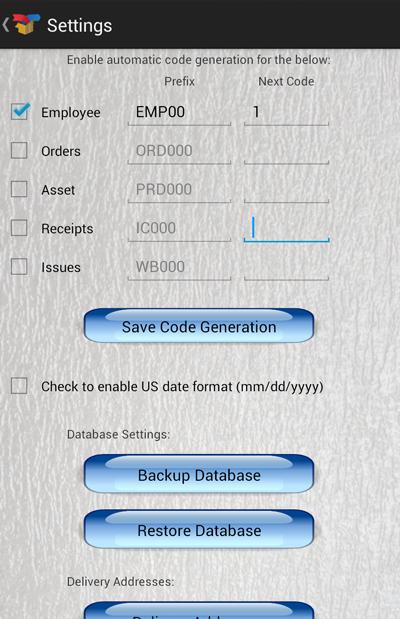Enable the Issues code generation checkbox
The height and width of the screenshot is (619, 400).
pos(19,266)
